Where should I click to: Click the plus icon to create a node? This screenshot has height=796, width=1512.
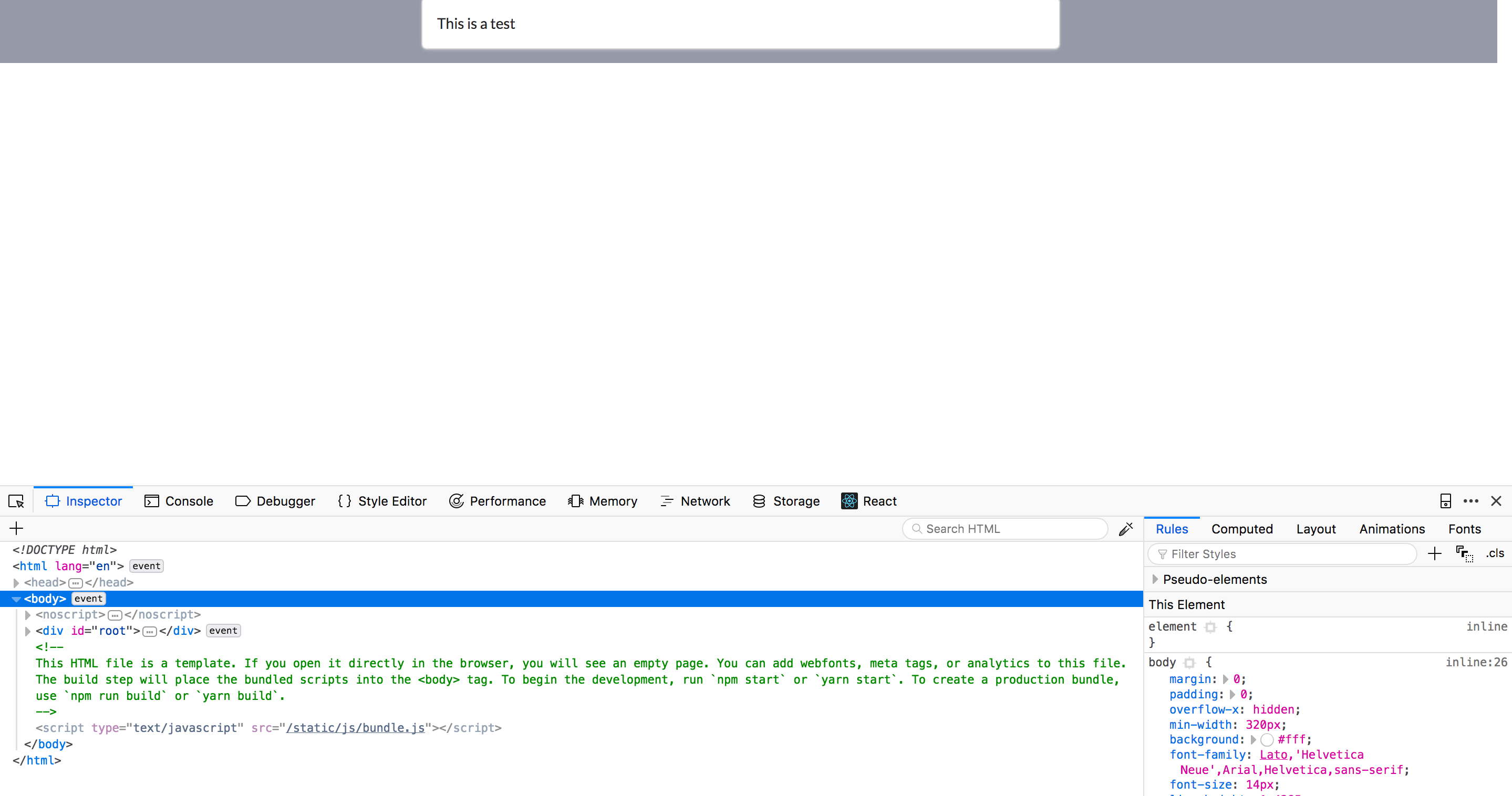pos(16,529)
